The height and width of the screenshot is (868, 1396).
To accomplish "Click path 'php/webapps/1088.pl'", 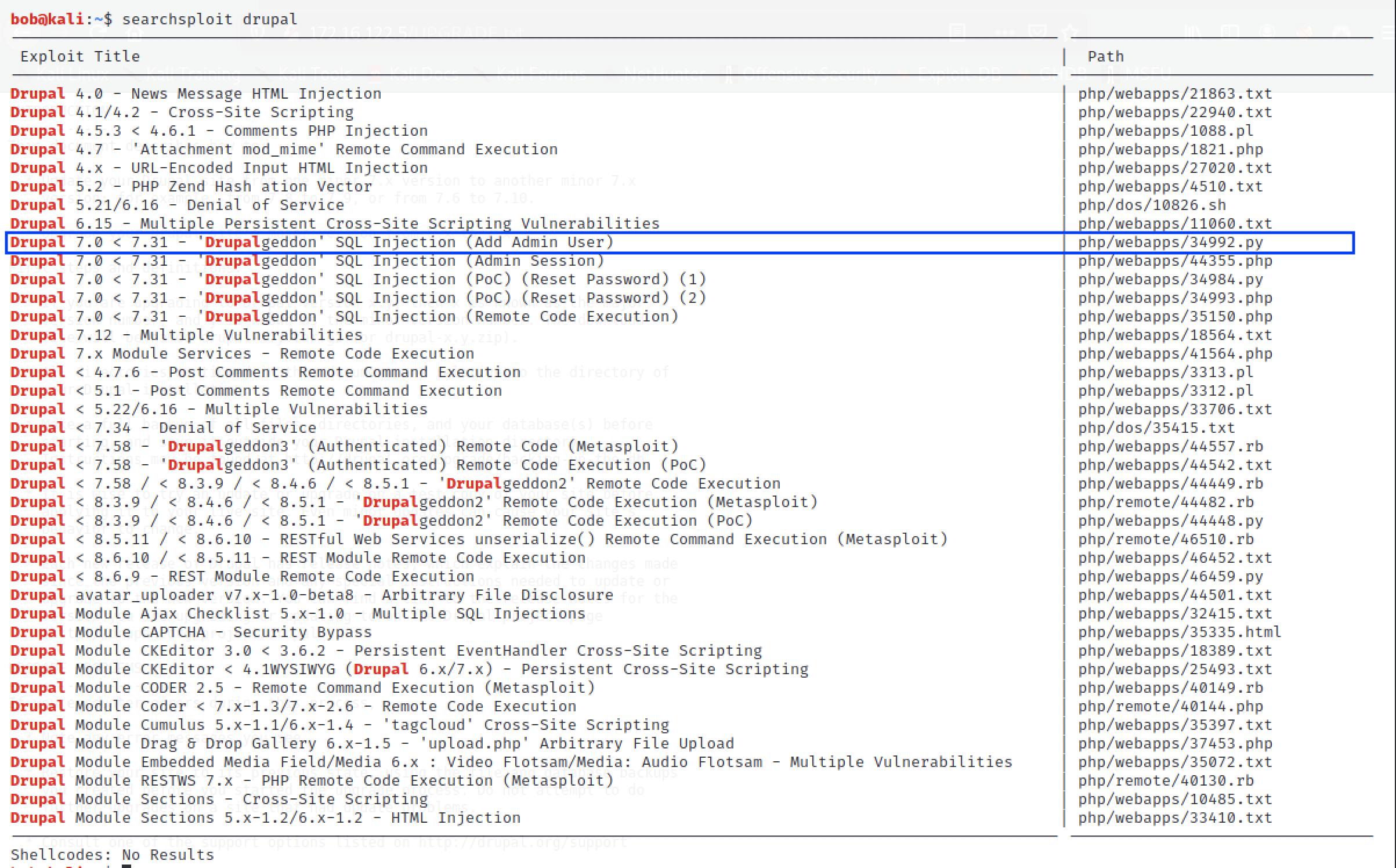I will 1166,131.
